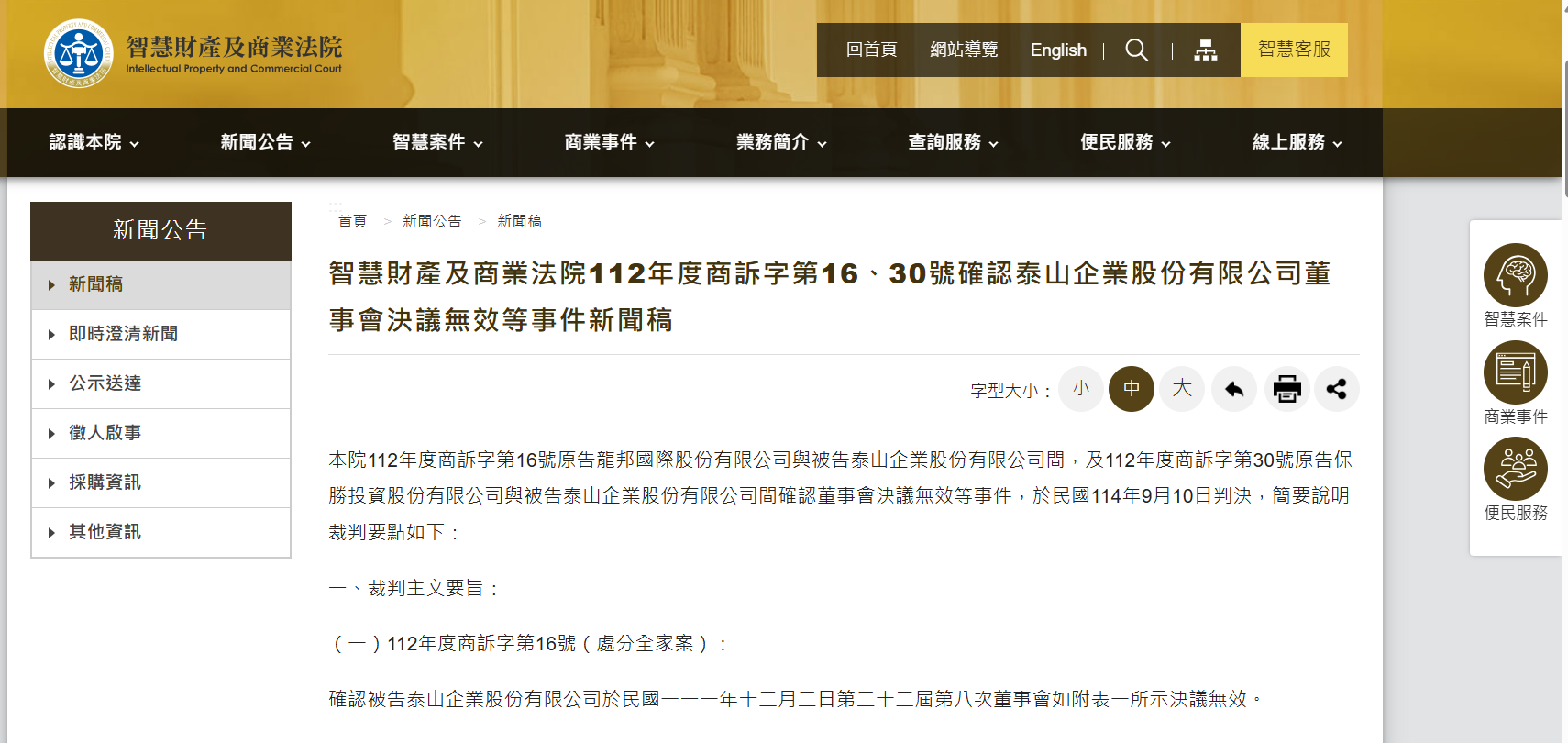Expand the 認識本院 menu

coord(94,142)
